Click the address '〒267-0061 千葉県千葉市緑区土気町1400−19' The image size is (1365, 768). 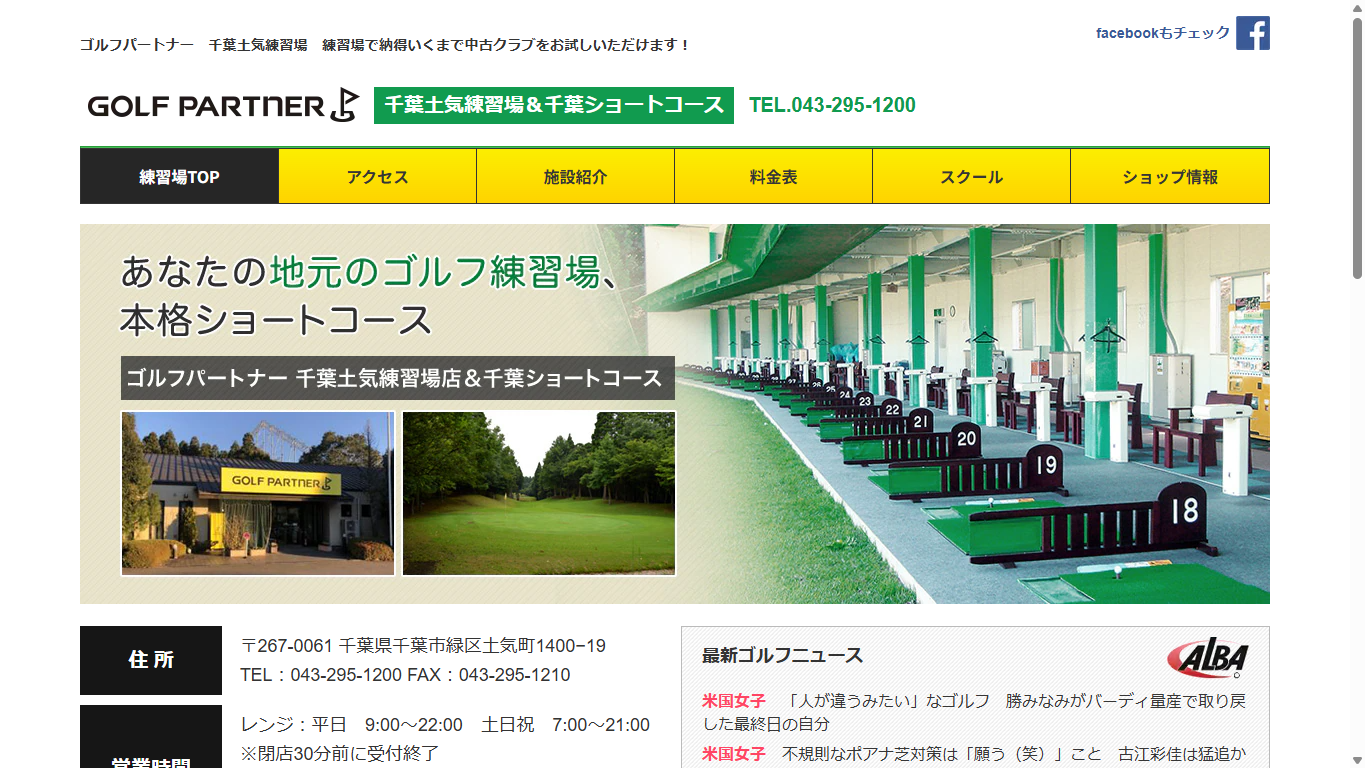(423, 646)
